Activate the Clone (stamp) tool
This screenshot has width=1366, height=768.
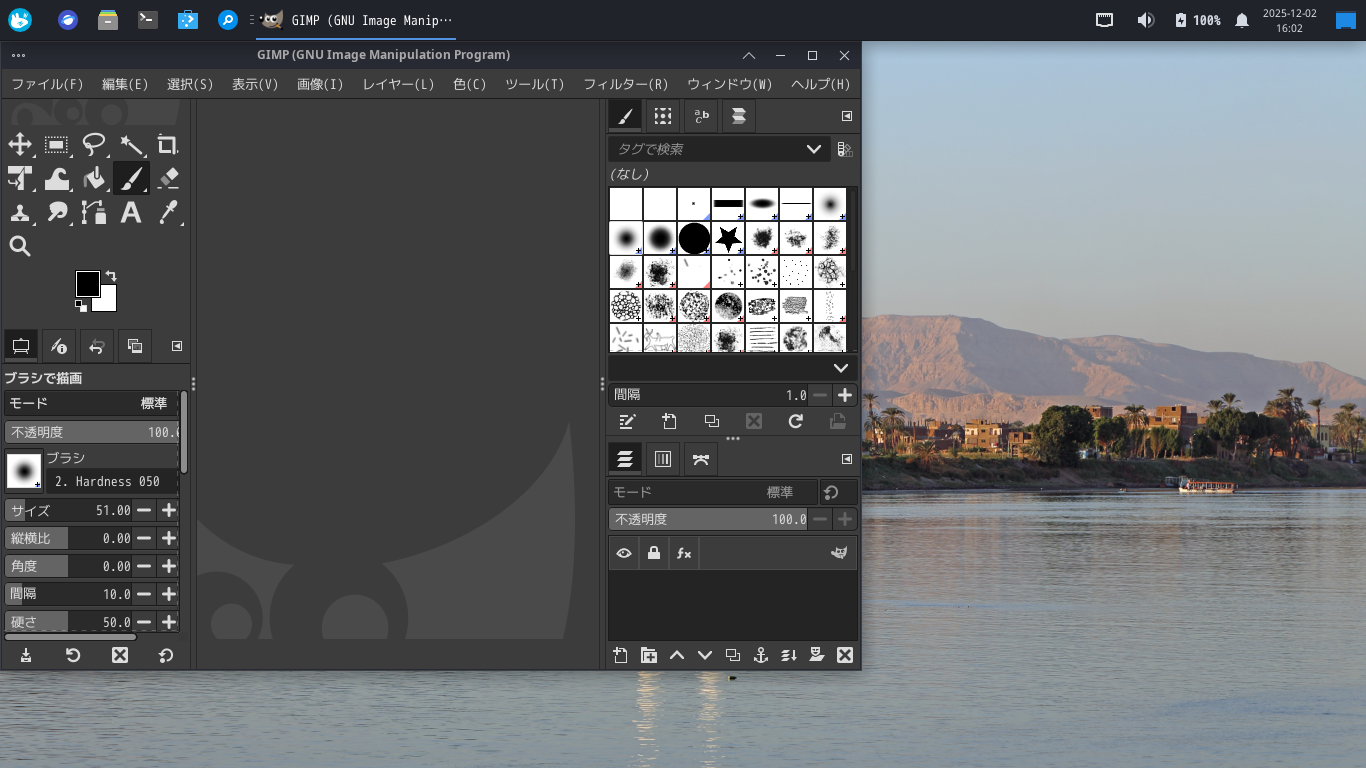point(20,212)
